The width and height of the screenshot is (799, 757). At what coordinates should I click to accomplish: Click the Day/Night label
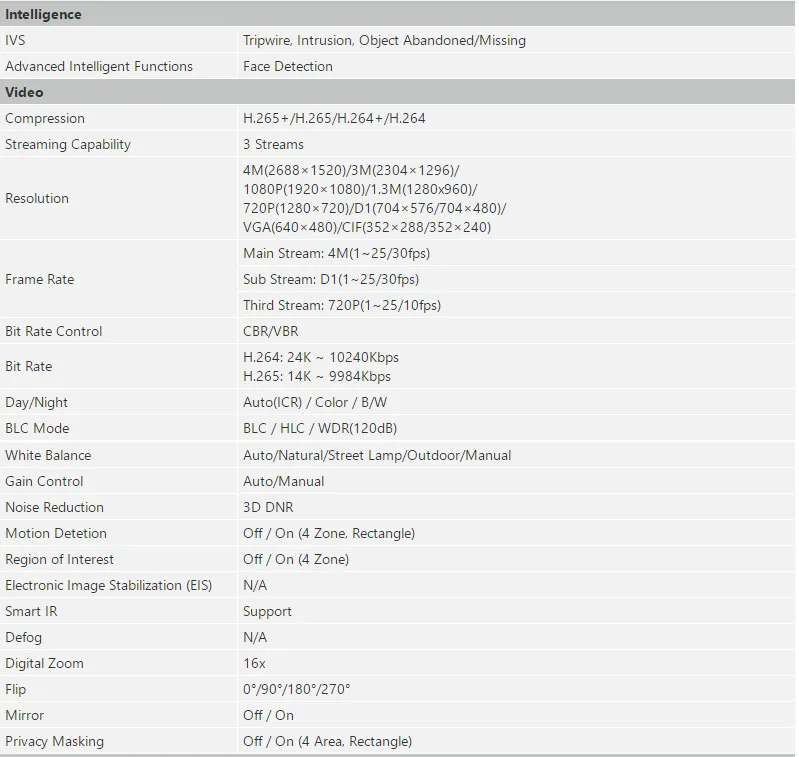point(36,402)
